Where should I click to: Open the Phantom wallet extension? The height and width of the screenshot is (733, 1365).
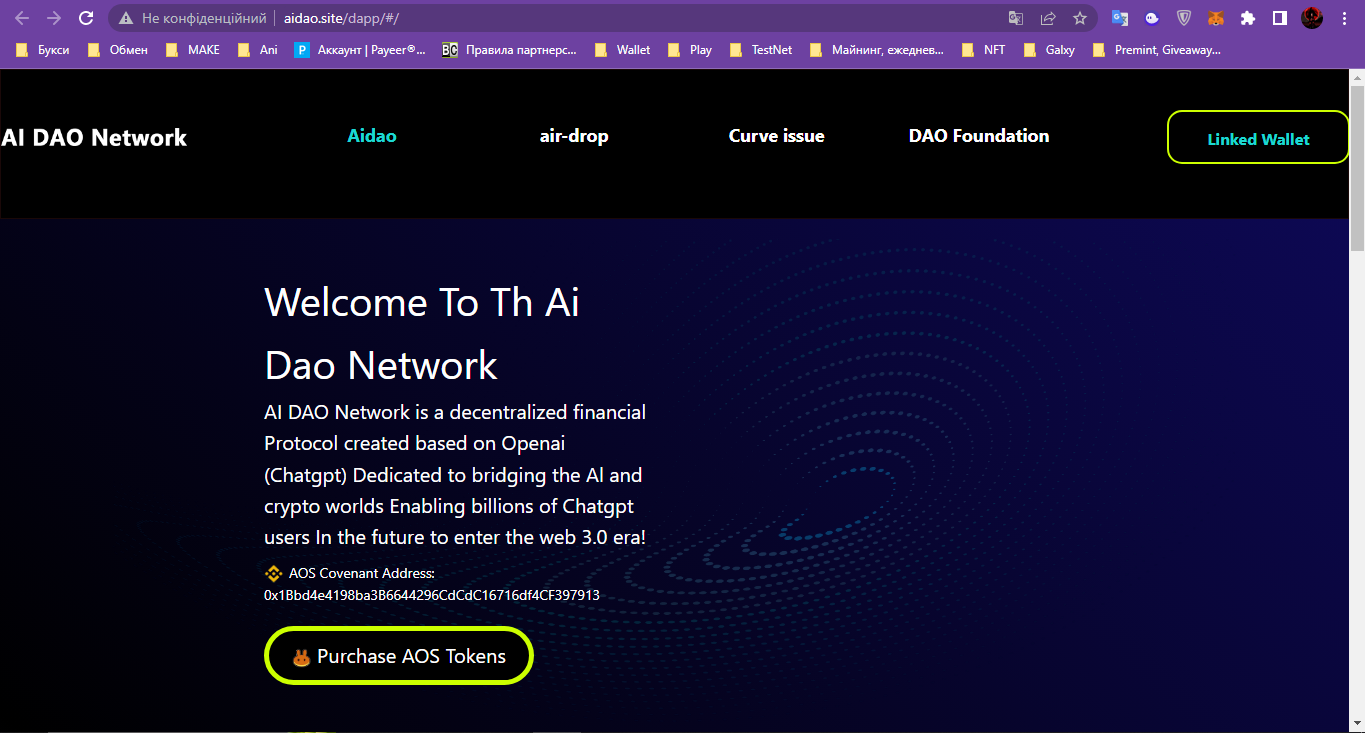coord(1152,18)
